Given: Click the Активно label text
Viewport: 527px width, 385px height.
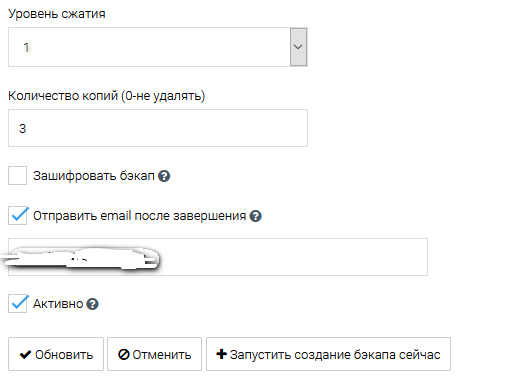Looking at the screenshot, I should 58,304.
